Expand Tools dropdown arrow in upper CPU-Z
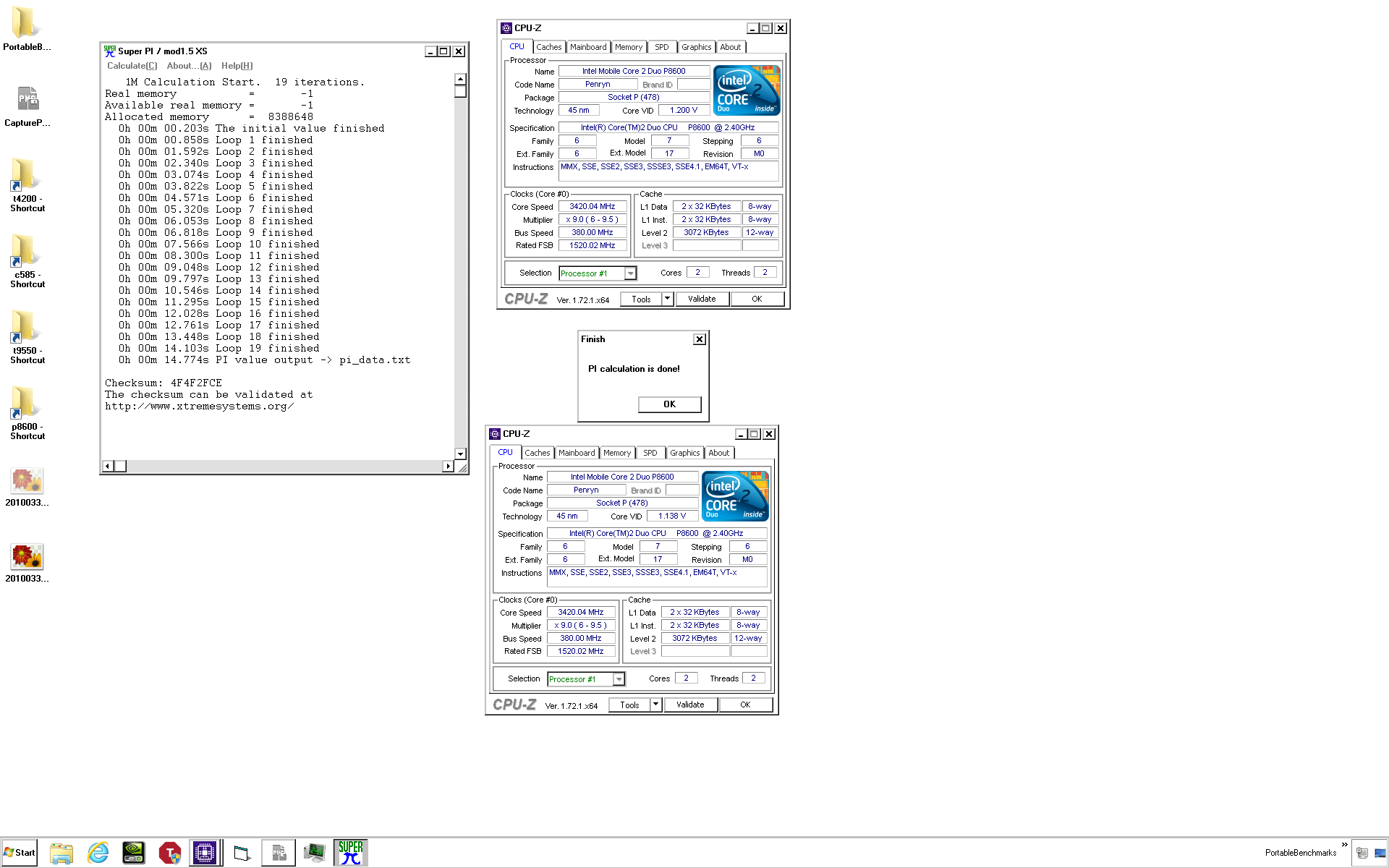 point(668,299)
